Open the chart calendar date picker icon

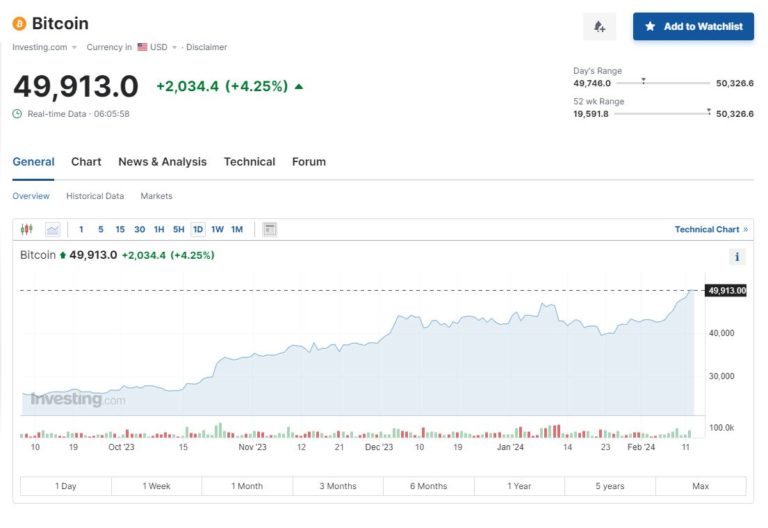coord(269,229)
